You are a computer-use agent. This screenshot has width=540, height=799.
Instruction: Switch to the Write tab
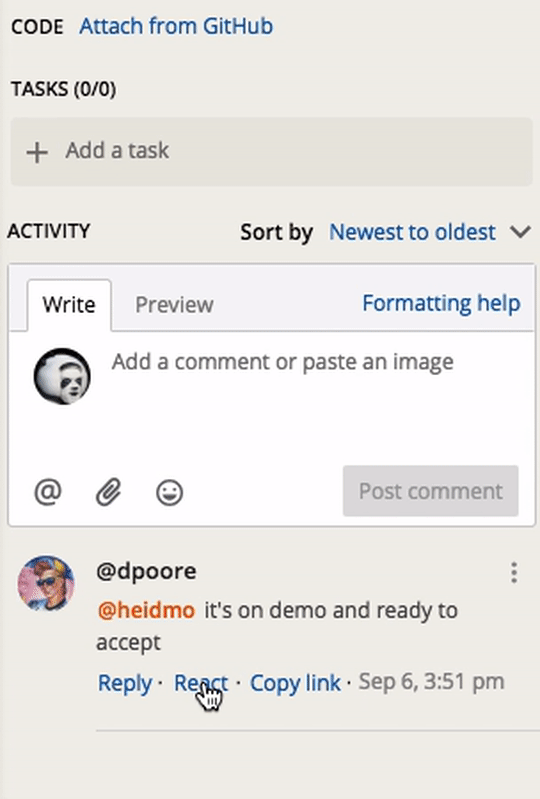69,305
